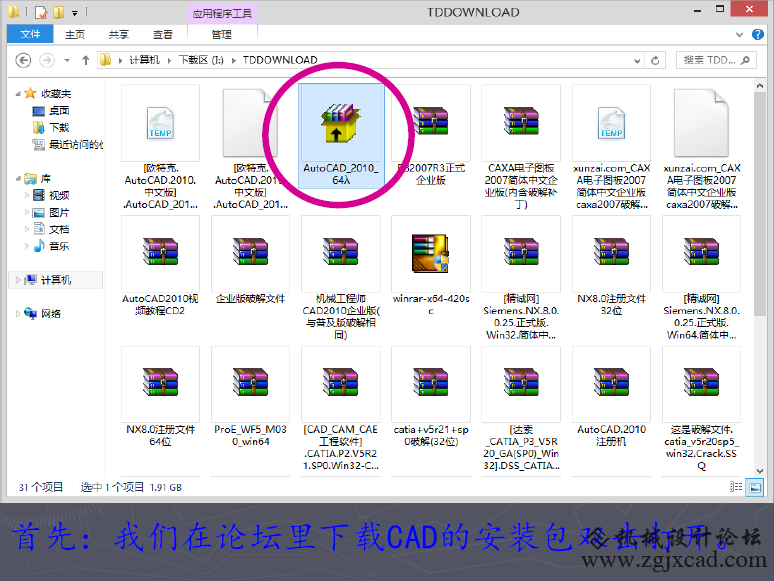The height and width of the screenshot is (581, 774).
Task: Select the 2007R3正式企业版 archive
Action: point(430,121)
